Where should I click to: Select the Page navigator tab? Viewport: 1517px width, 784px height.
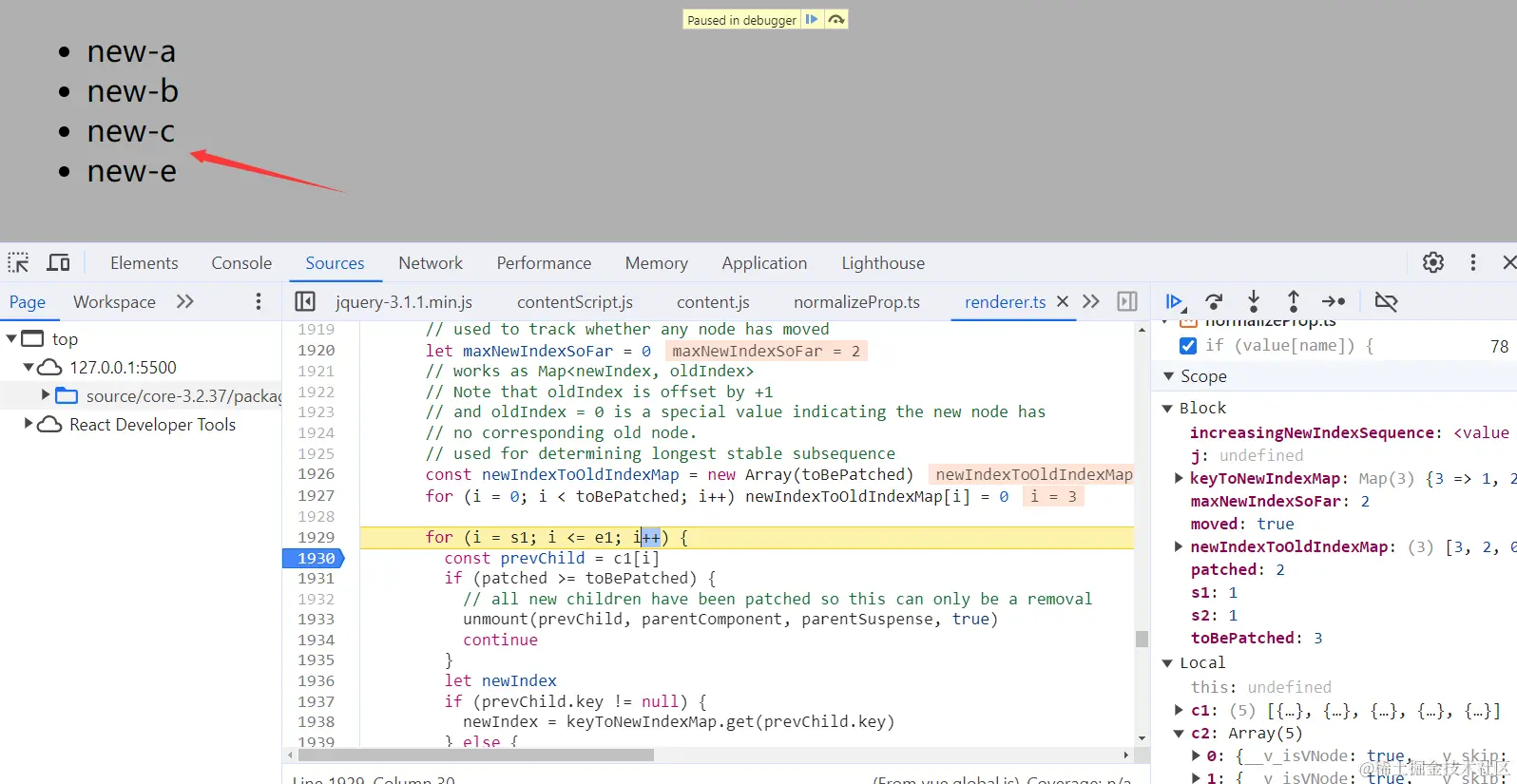(28, 302)
